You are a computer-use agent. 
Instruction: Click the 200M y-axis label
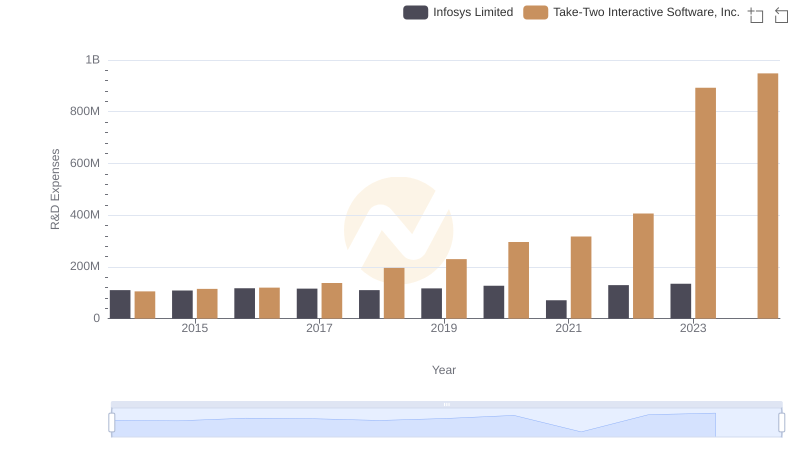click(x=85, y=266)
